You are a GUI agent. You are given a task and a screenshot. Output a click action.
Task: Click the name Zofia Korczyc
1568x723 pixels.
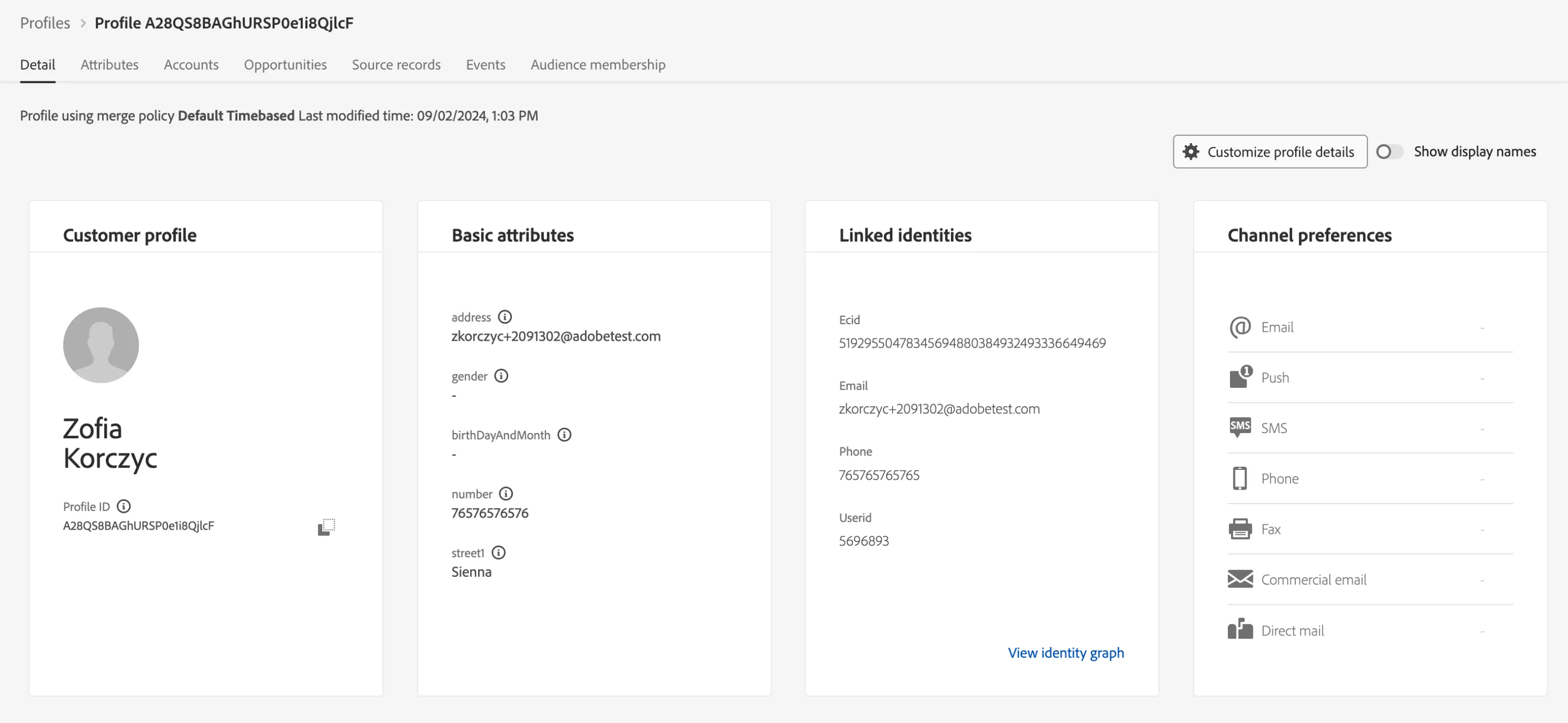[110, 443]
